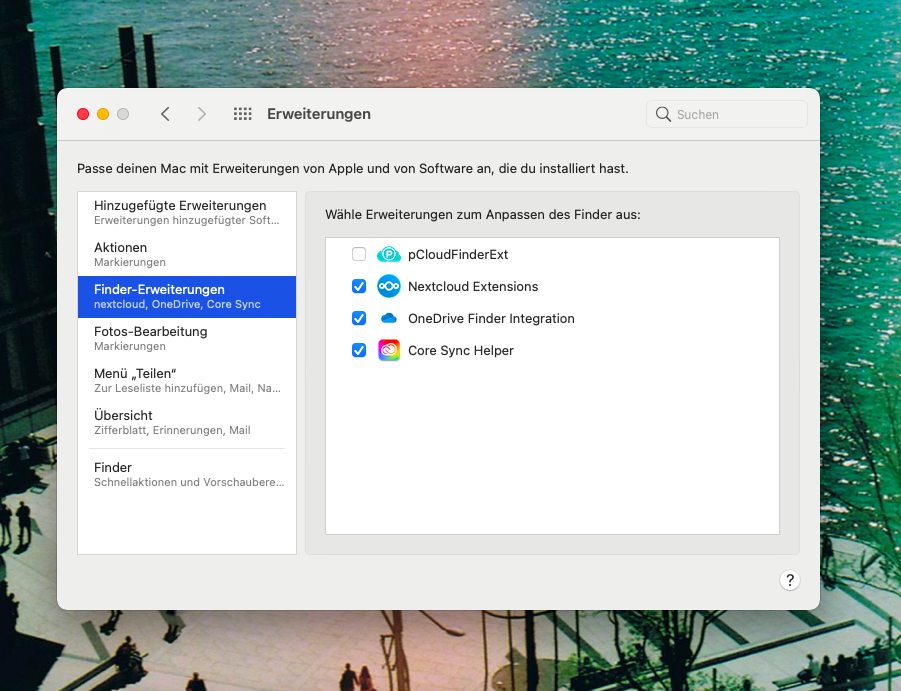Select Hinzugefügte Erweiterungen in sidebar
The width and height of the screenshot is (901, 691).
tap(187, 213)
